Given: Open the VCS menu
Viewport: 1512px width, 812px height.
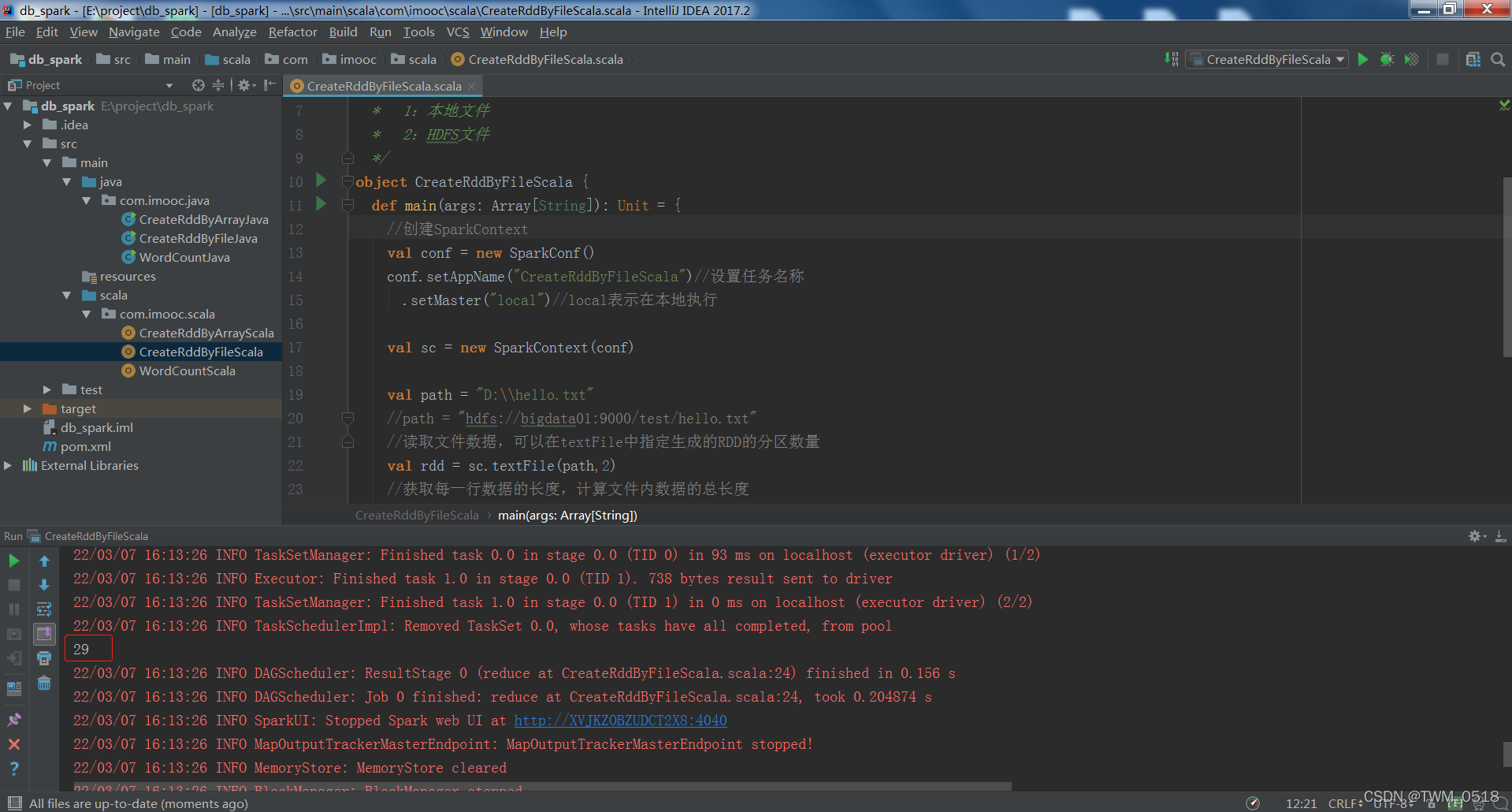Looking at the screenshot, I should (x=458, y=32).
